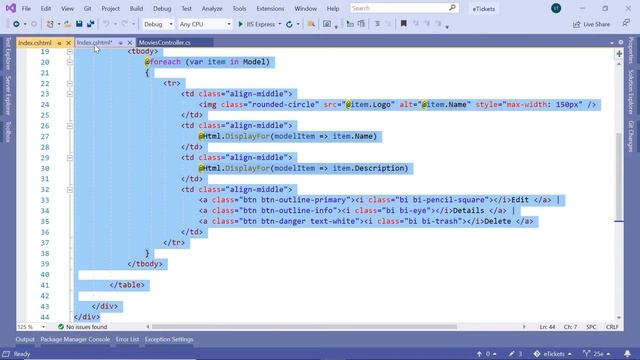Collapse the tr outline at line 22
Screen dimensions: 640x360
click(x=69, y=83)
